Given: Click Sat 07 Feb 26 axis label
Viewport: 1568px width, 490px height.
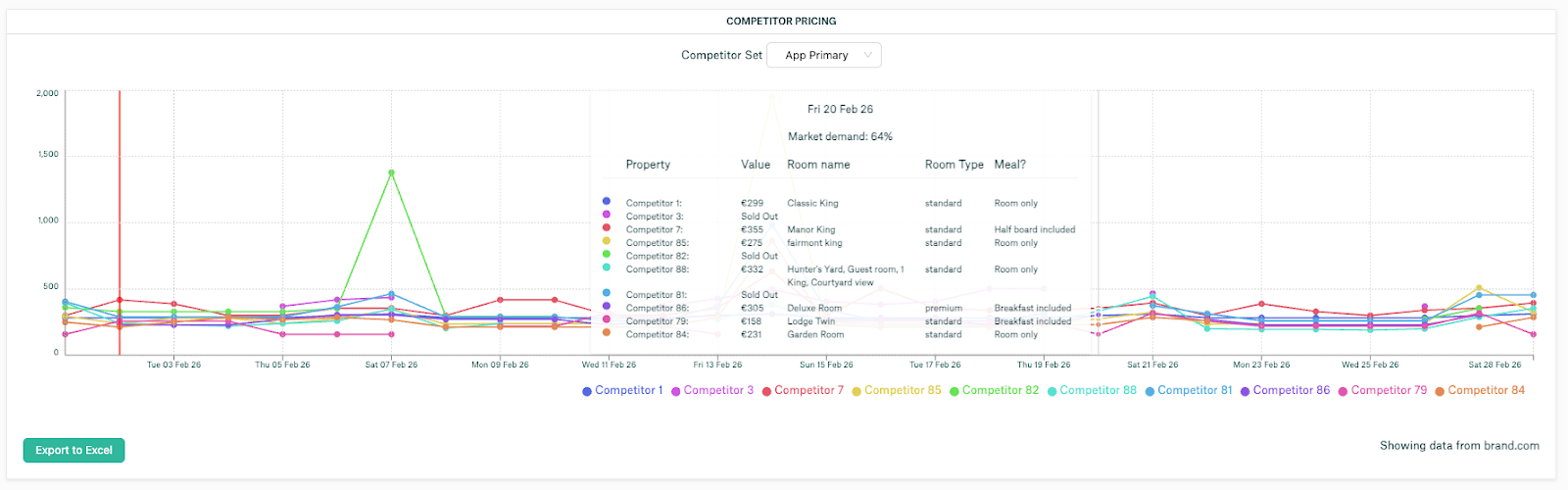Looking at the screenshot, I should [x=391, y=365].
